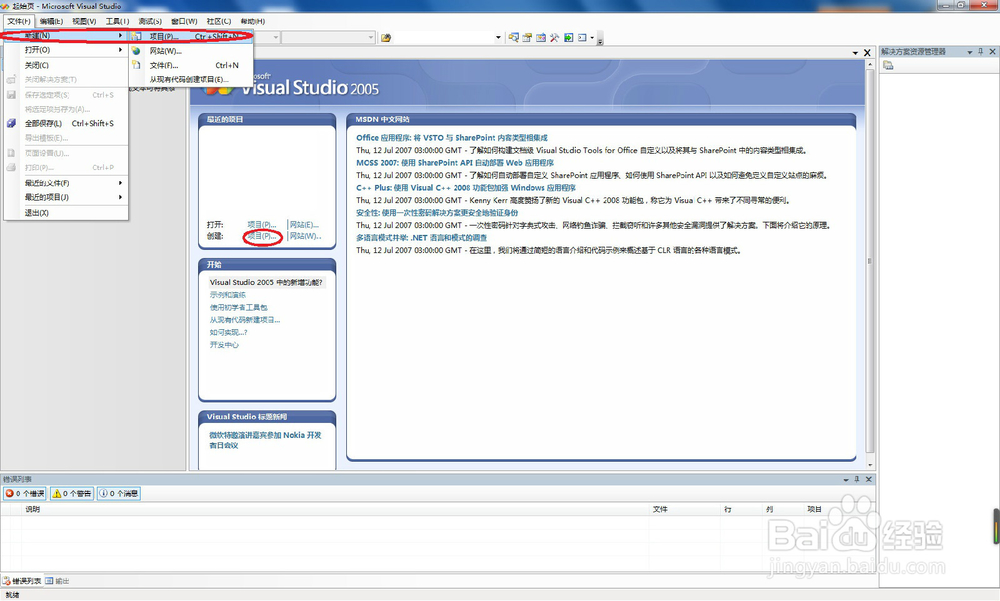
Task: Open the document tab list dropdown arrow
Action: (855, 53)
